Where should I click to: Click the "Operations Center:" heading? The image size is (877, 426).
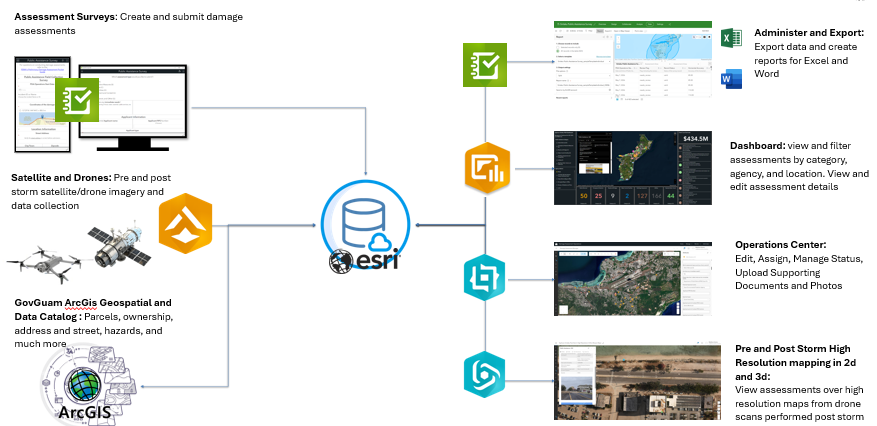click(781, 245)
